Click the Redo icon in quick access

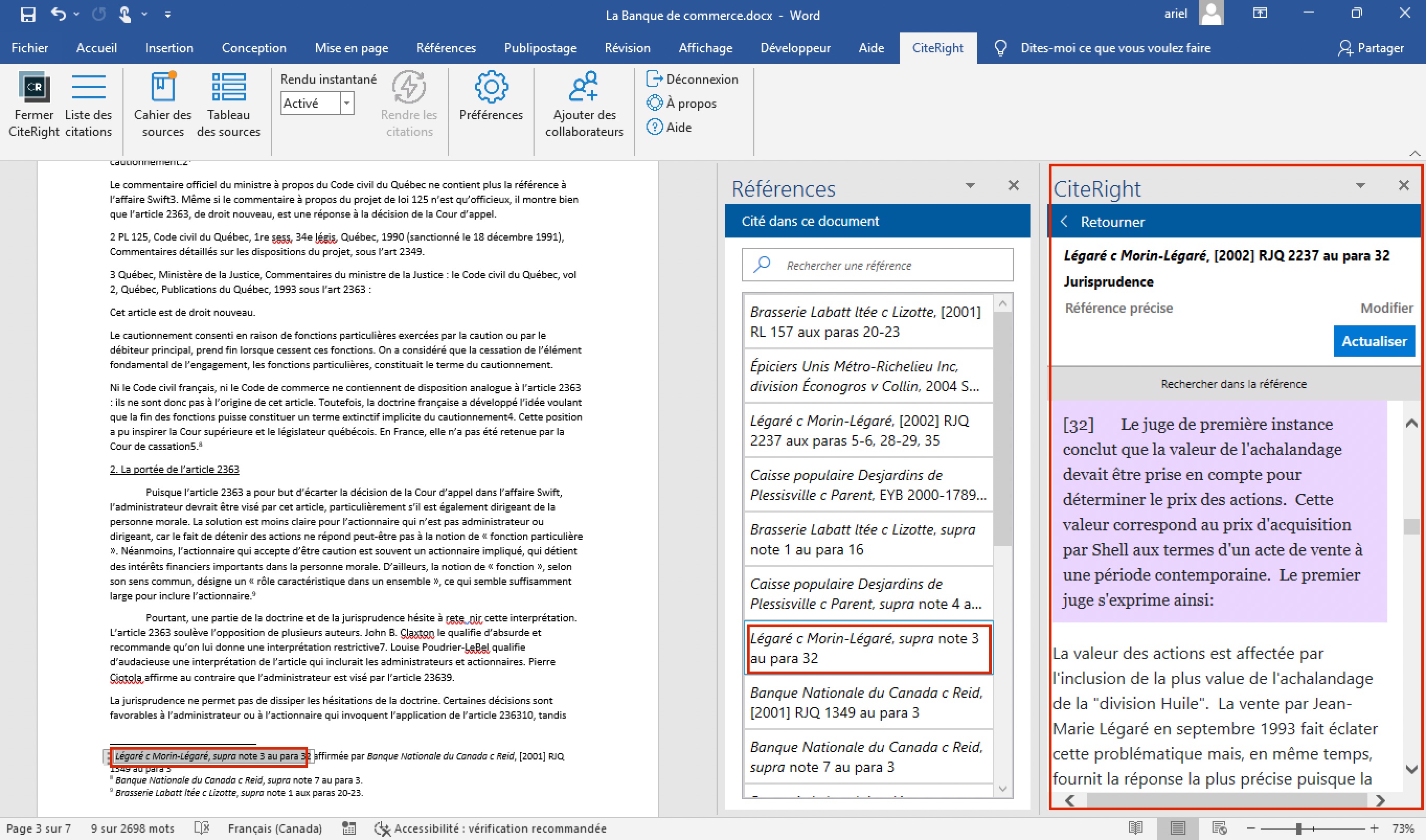click(x=98, y=14)
